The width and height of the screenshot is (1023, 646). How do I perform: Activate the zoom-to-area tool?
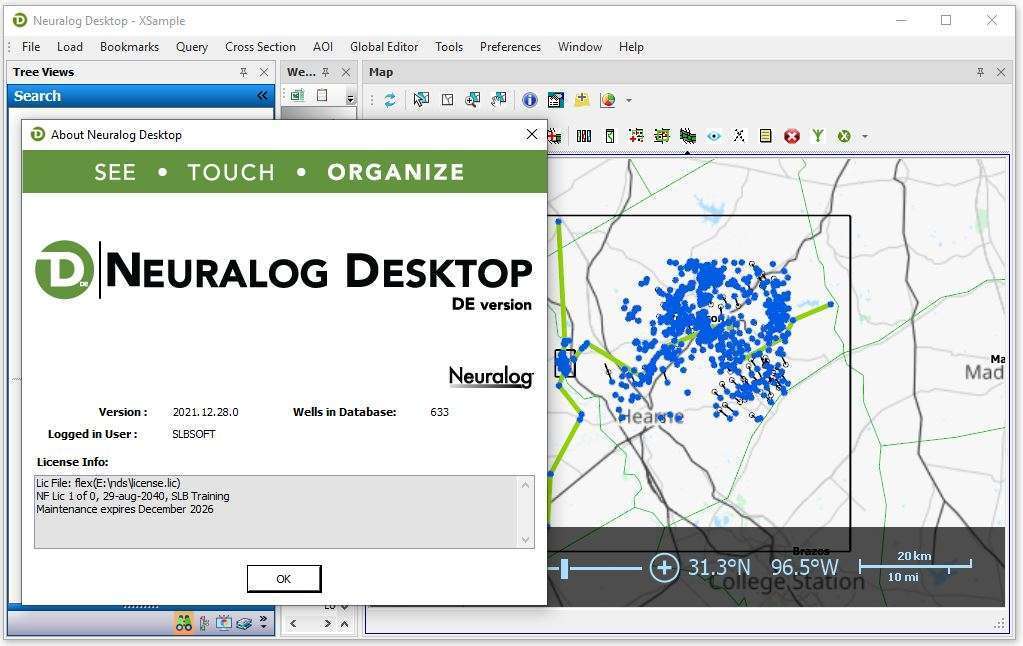point(472,100)
